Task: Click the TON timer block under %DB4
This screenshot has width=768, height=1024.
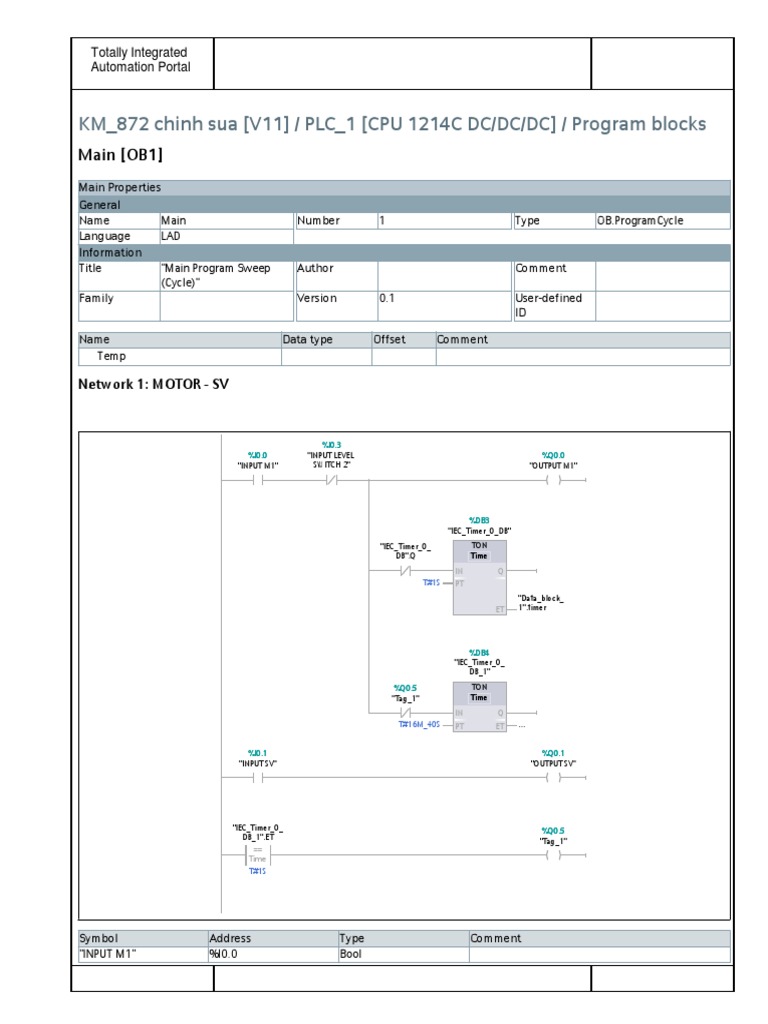Action: point(479,707)
